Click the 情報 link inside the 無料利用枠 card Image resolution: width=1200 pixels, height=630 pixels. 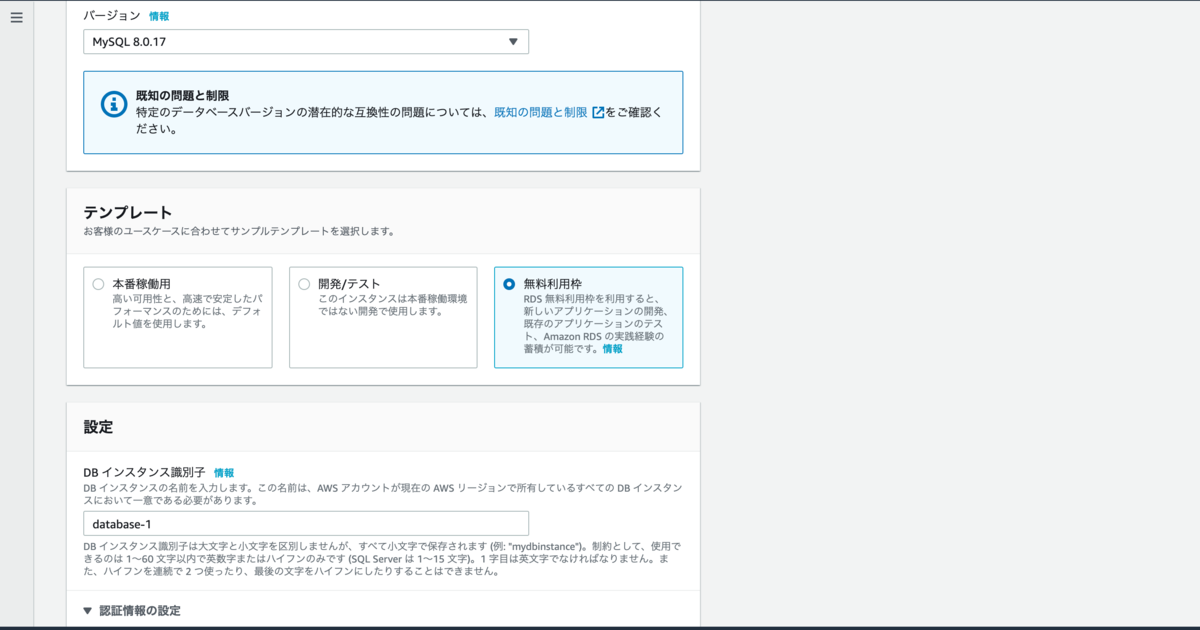[611, 349]
